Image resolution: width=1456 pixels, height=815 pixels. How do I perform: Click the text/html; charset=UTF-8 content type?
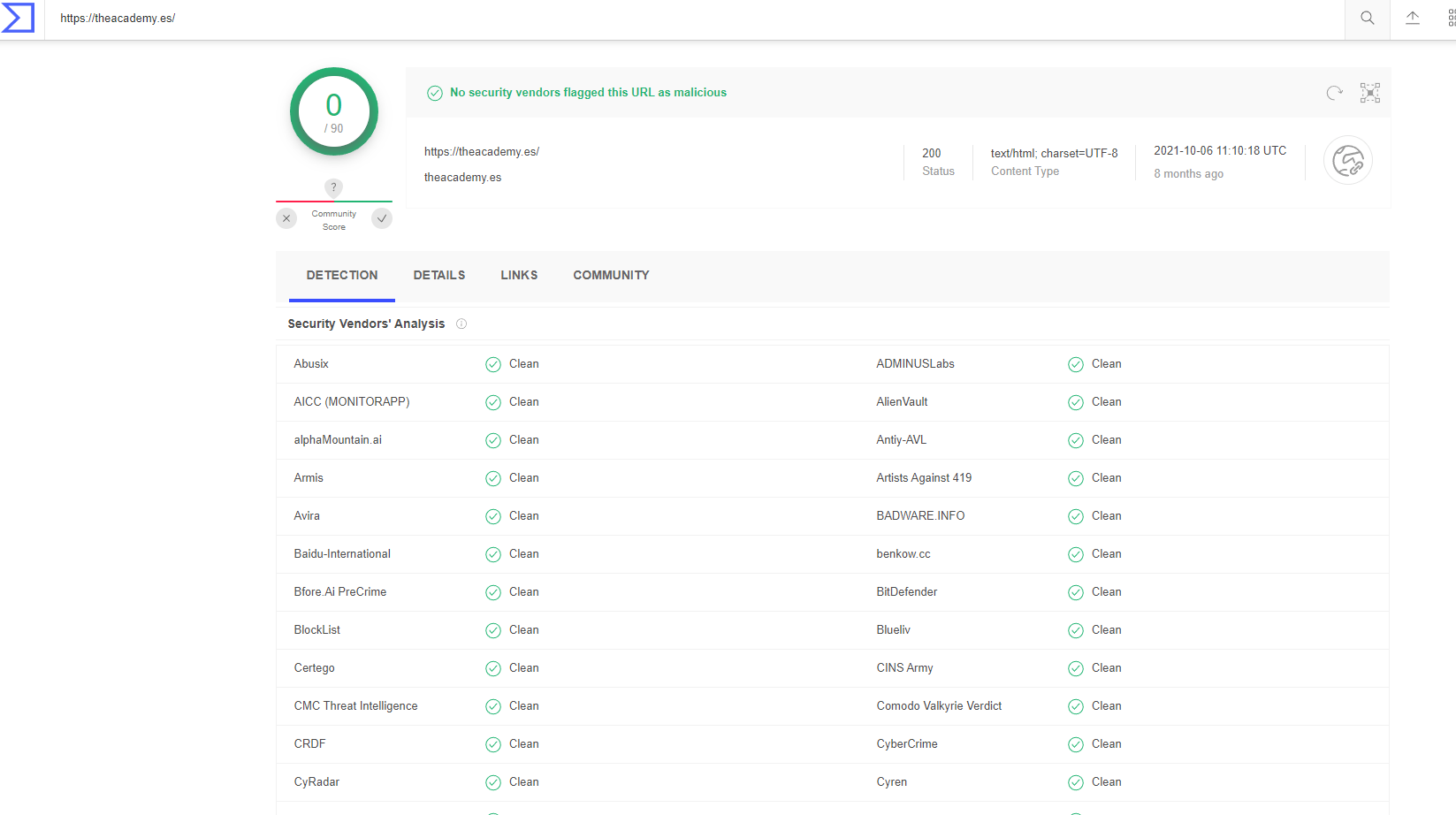(x=1054, y=153)
